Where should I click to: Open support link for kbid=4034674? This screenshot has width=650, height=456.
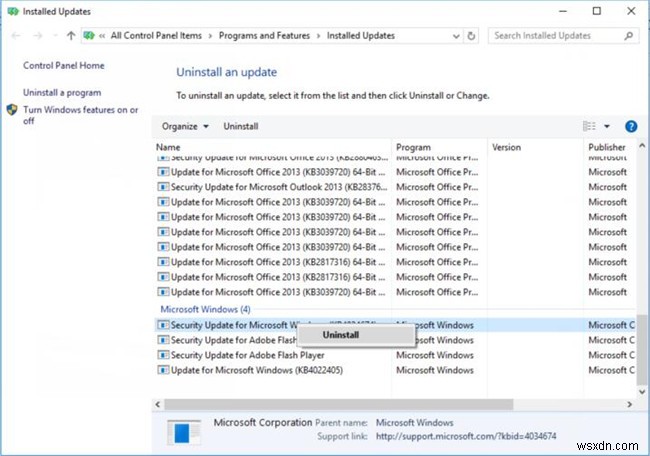click(466, 437)
